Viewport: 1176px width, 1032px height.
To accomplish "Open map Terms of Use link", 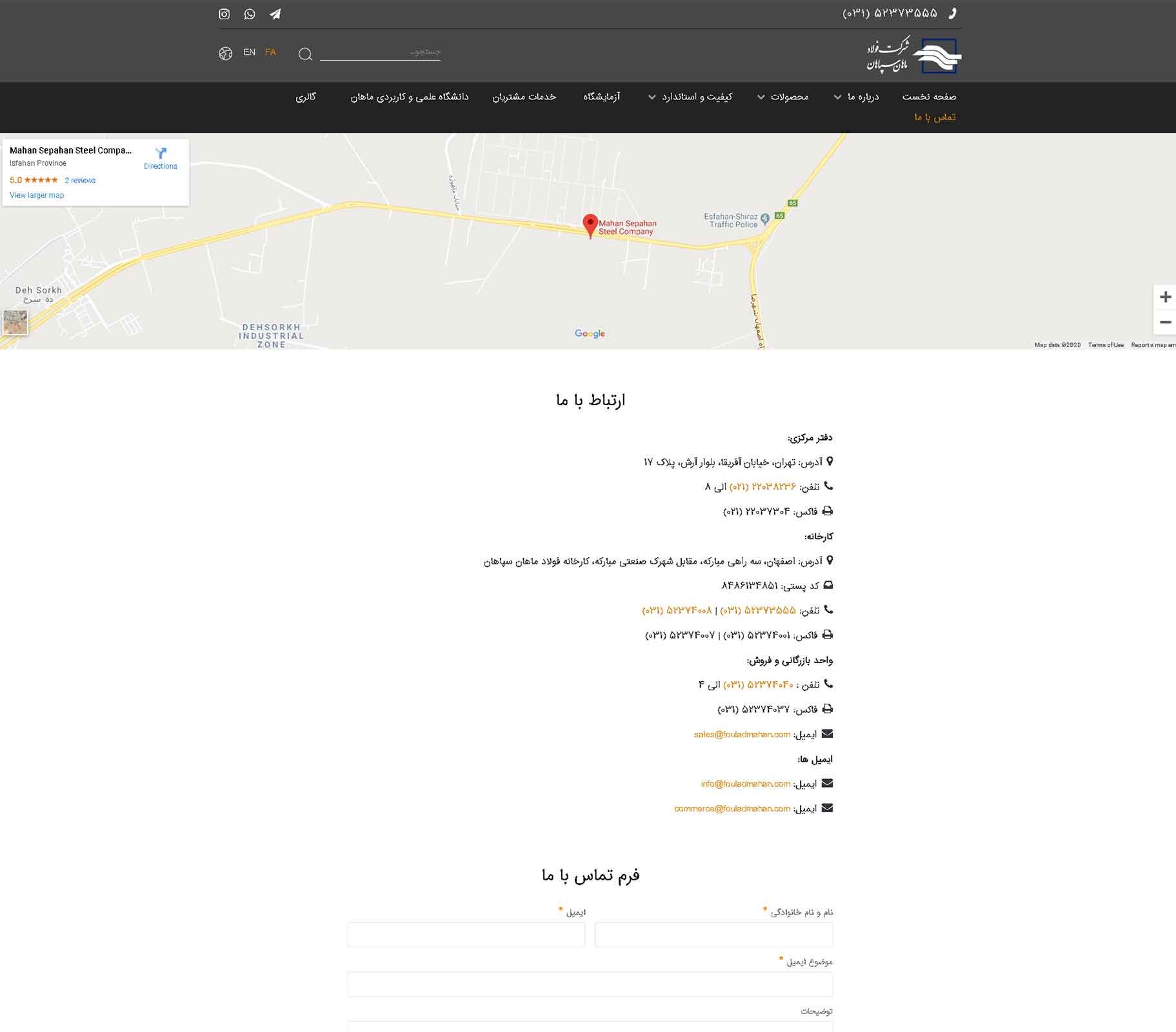I will (1106, 345).
